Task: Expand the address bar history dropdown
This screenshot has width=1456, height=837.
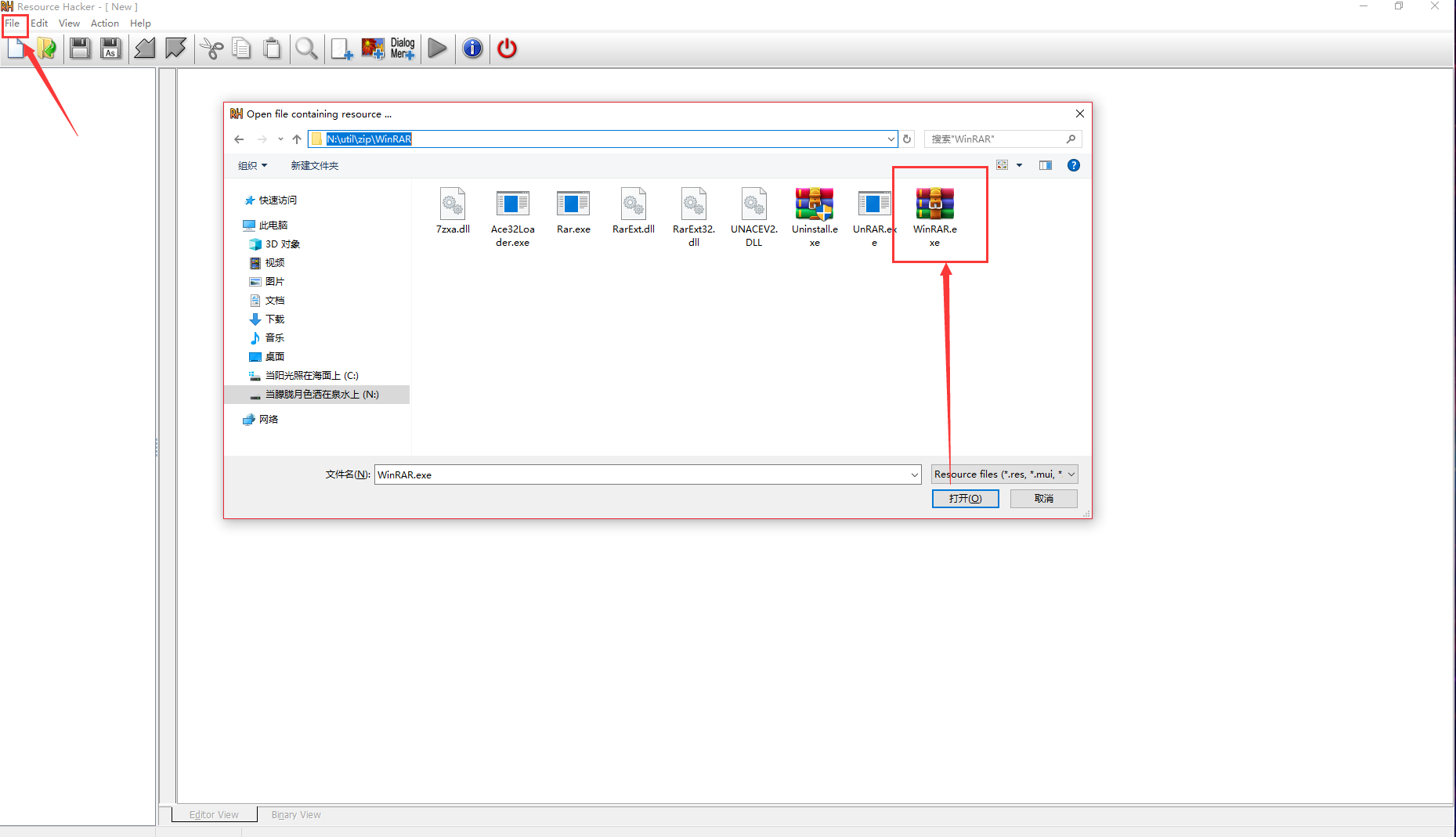Action: pos(891,139)
